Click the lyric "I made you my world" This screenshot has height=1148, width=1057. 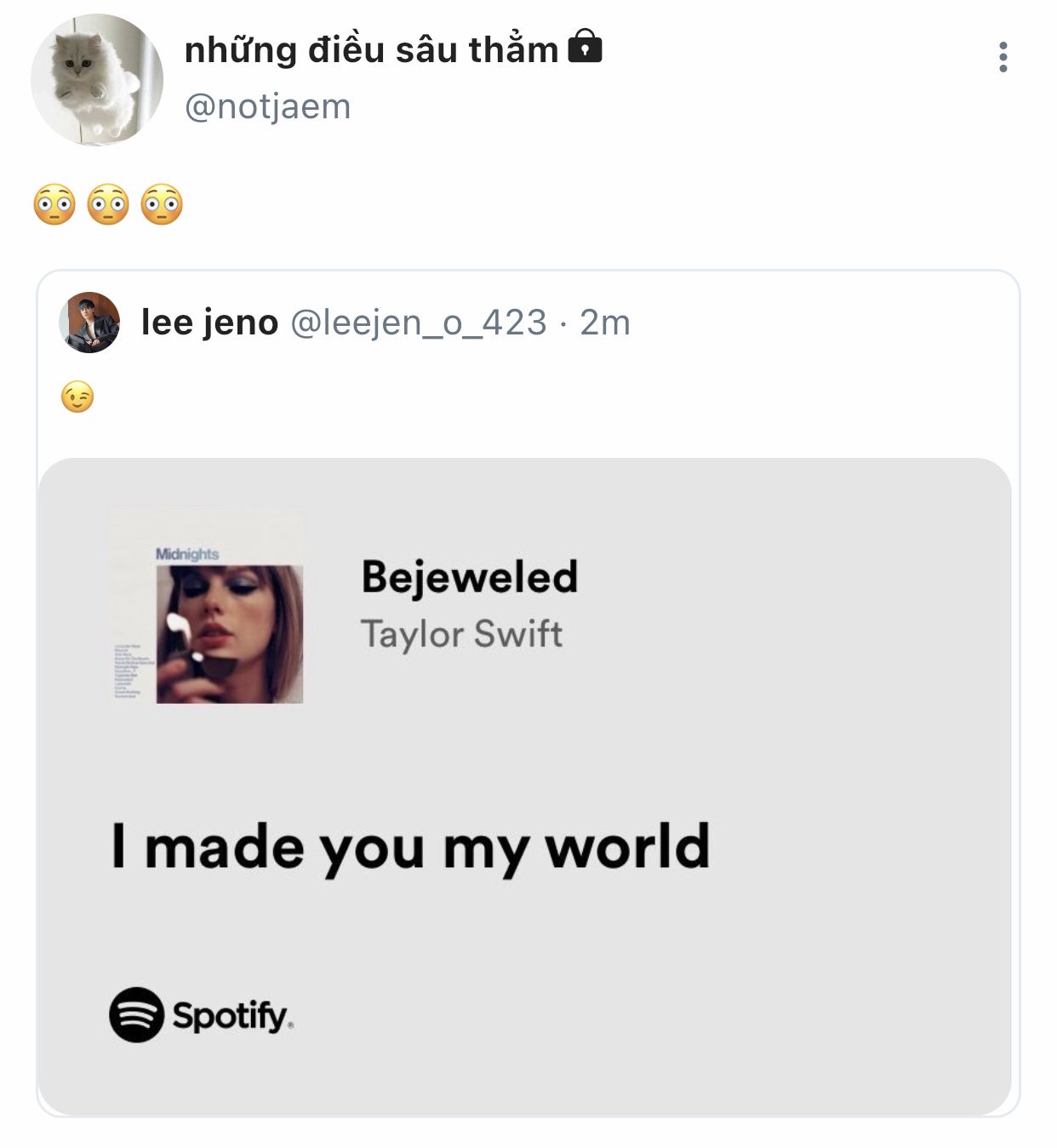[410, 847]
